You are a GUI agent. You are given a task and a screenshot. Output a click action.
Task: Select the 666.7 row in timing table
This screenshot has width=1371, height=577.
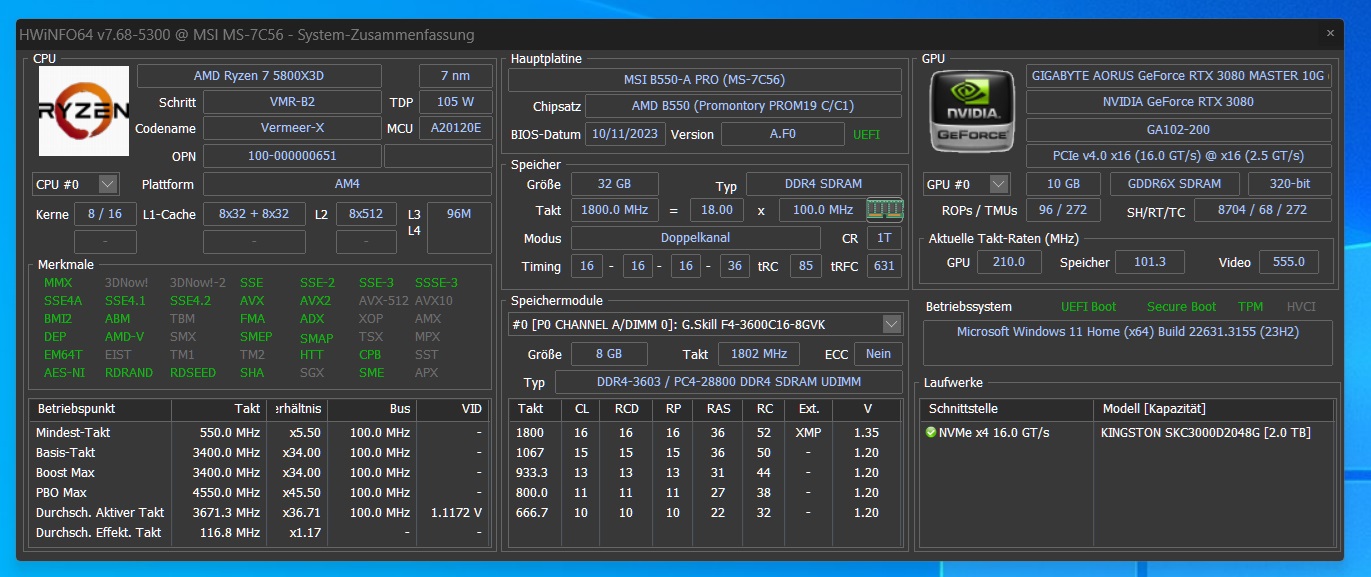(x=706, y=512)
